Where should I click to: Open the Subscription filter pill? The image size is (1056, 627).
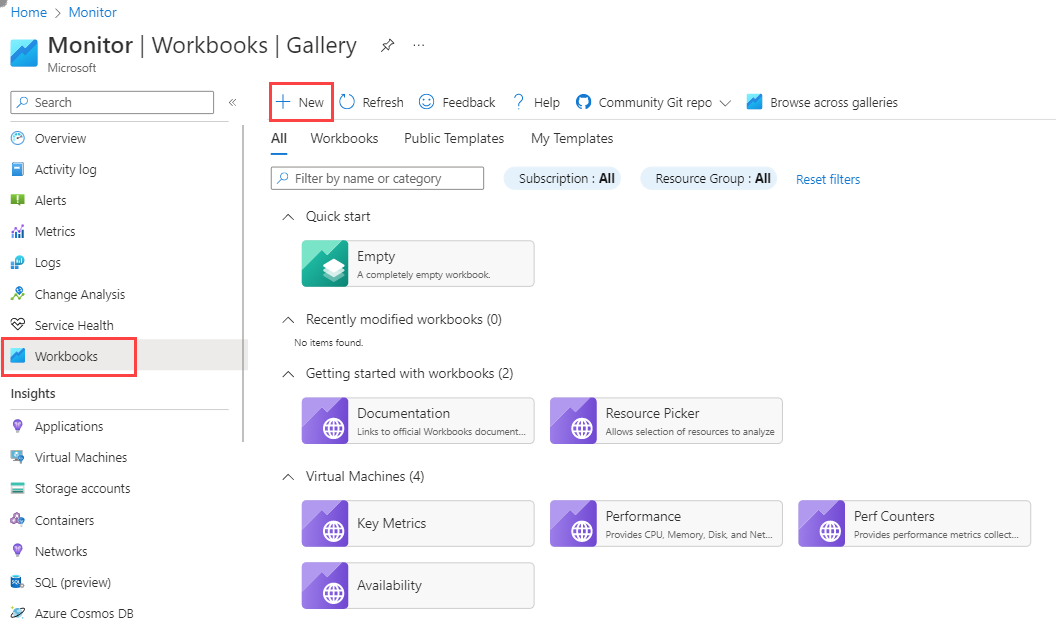[x=562, y=178]
